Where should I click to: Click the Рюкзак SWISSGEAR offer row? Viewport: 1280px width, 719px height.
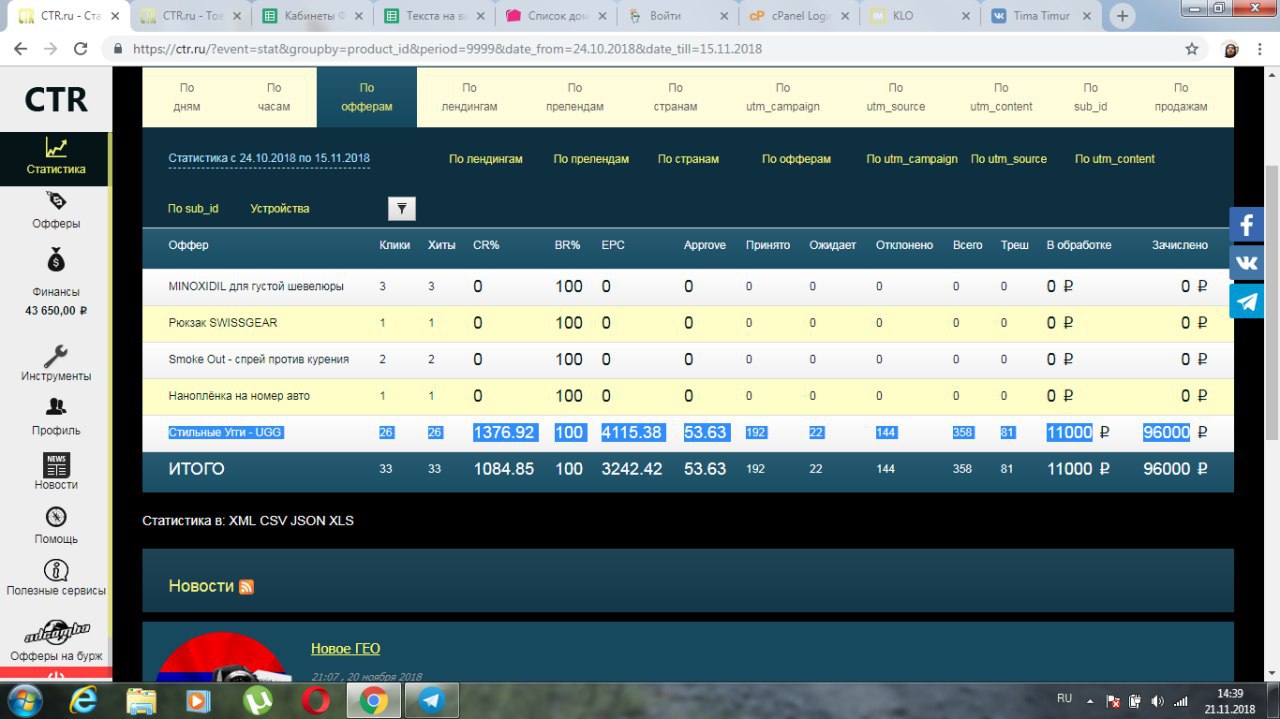pos(688,323)
